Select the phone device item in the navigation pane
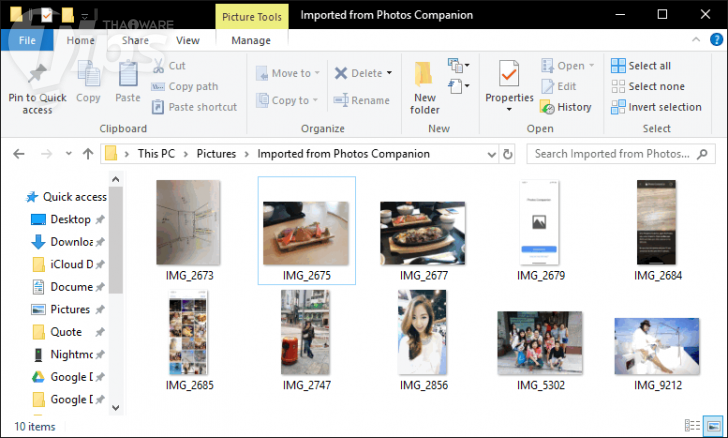 pos(67,354)
